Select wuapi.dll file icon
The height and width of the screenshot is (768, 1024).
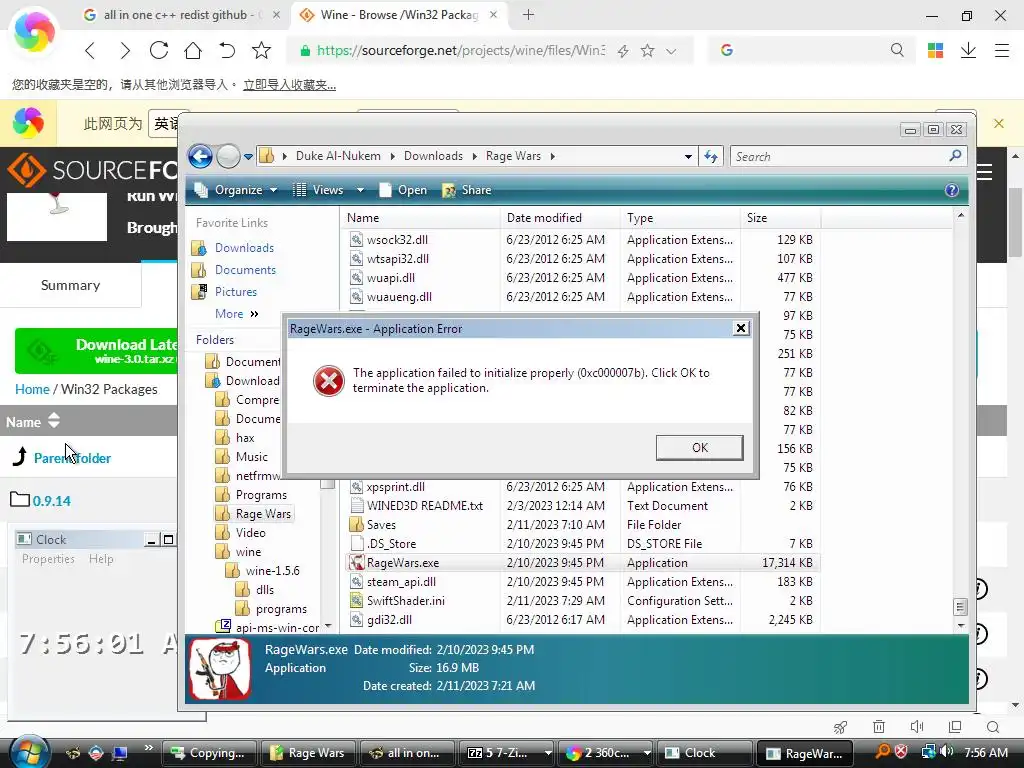point(356,278)
